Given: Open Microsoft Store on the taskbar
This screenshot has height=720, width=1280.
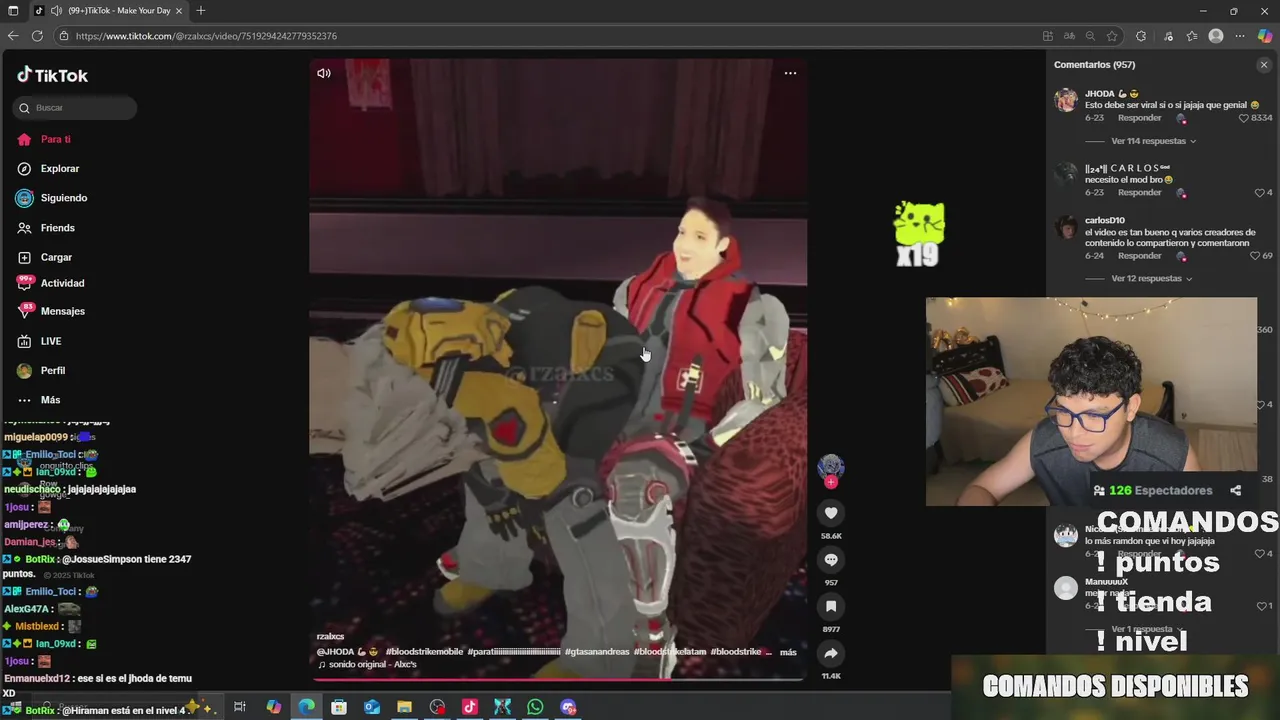Looking at the screenshot, I should pyautogui.click(x=339, y=707).
